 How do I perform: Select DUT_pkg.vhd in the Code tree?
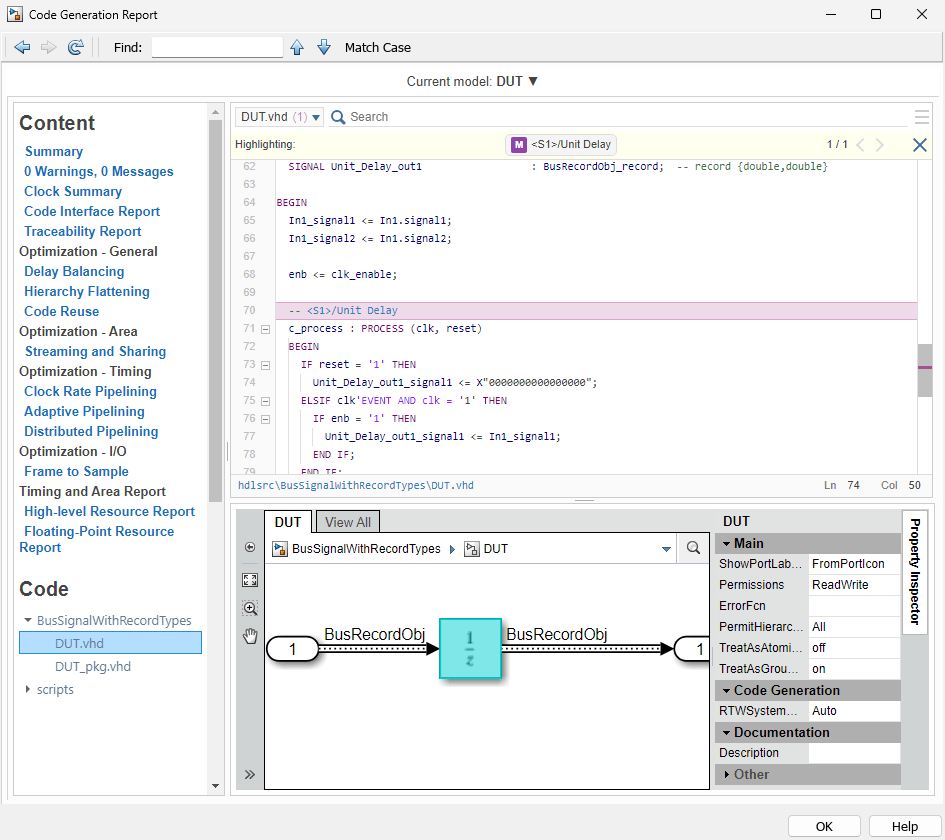pos(92,666)
